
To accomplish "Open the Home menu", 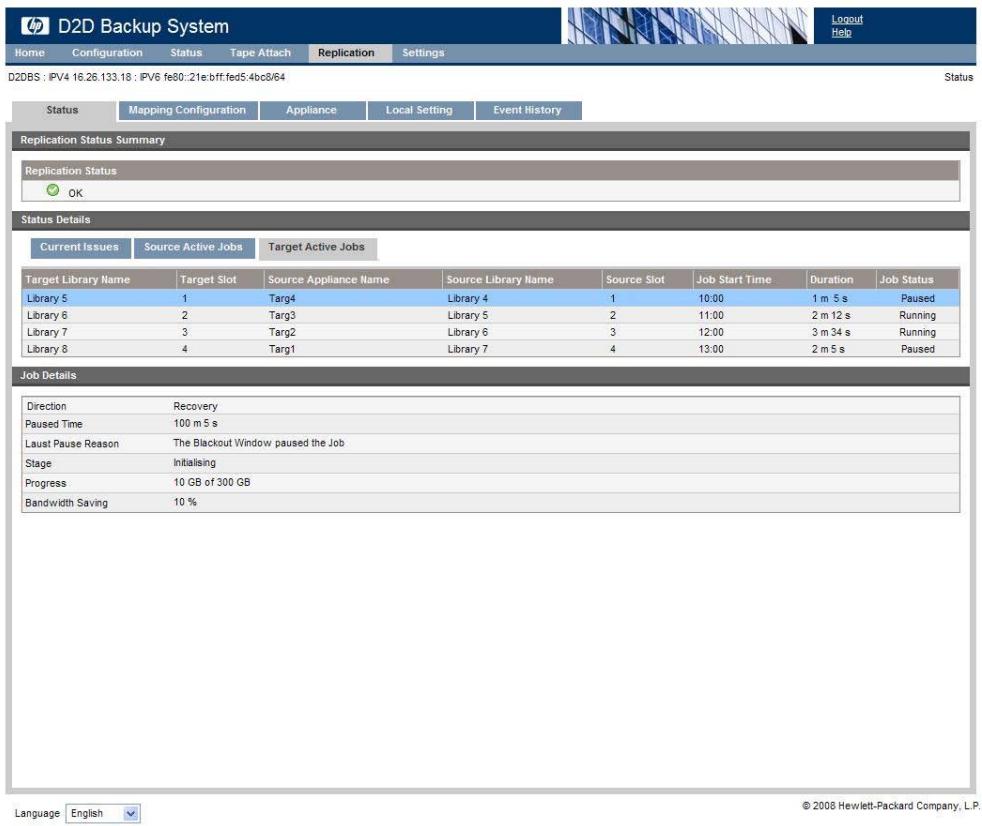I will coord(29,53).
